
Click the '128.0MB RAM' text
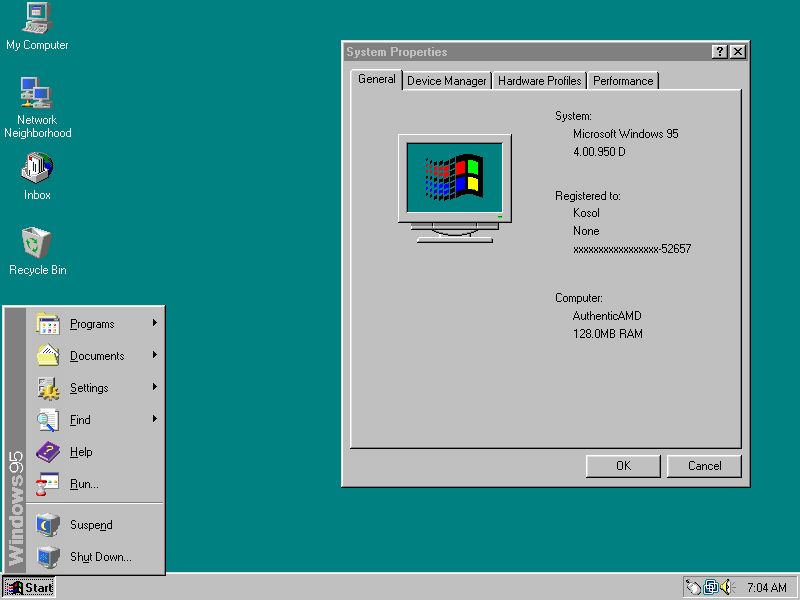pyautogui.click(x=608, y=334)
